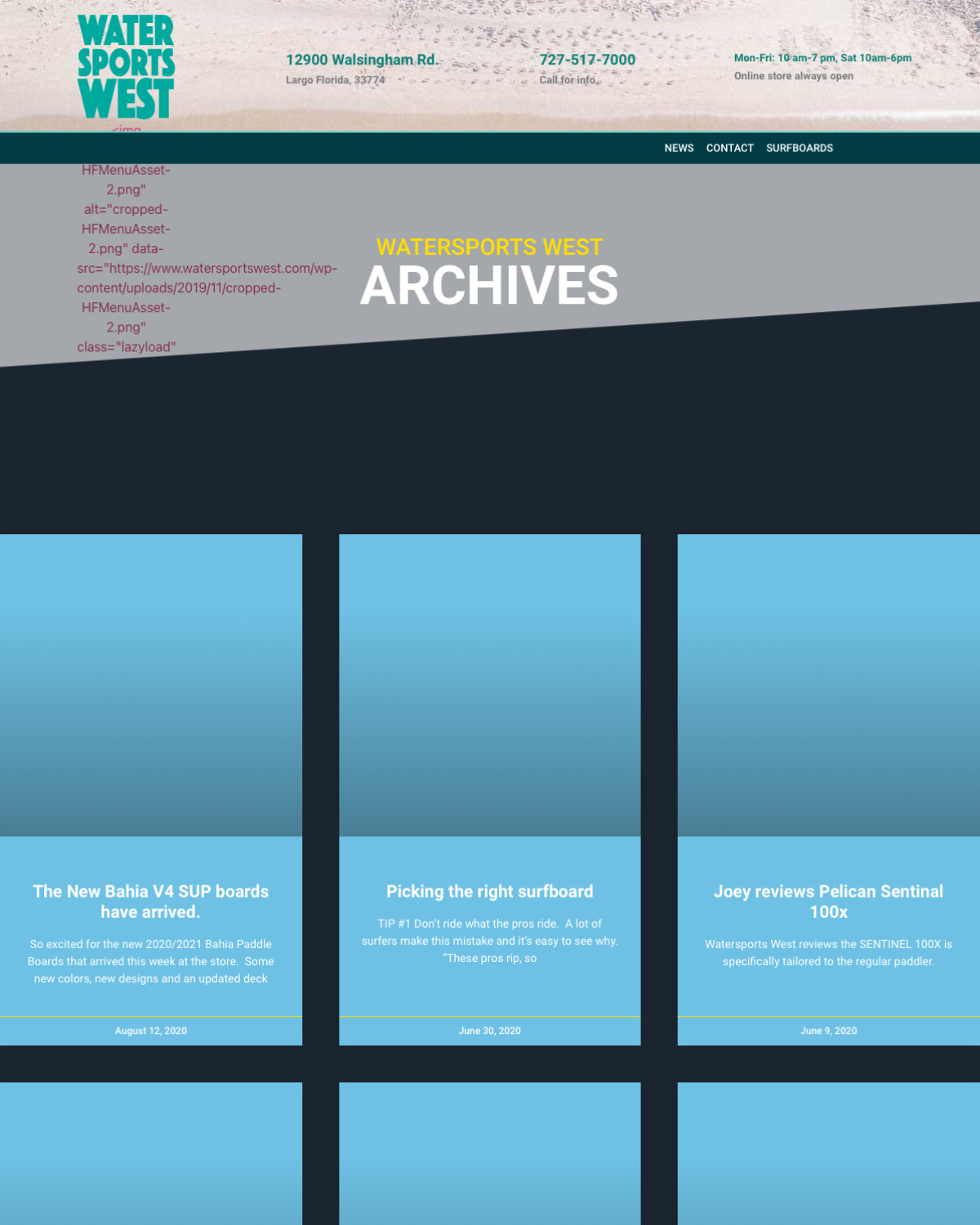
Task: Click the 12900 Walsingham Rd. address
Action: tap(362, 60)
